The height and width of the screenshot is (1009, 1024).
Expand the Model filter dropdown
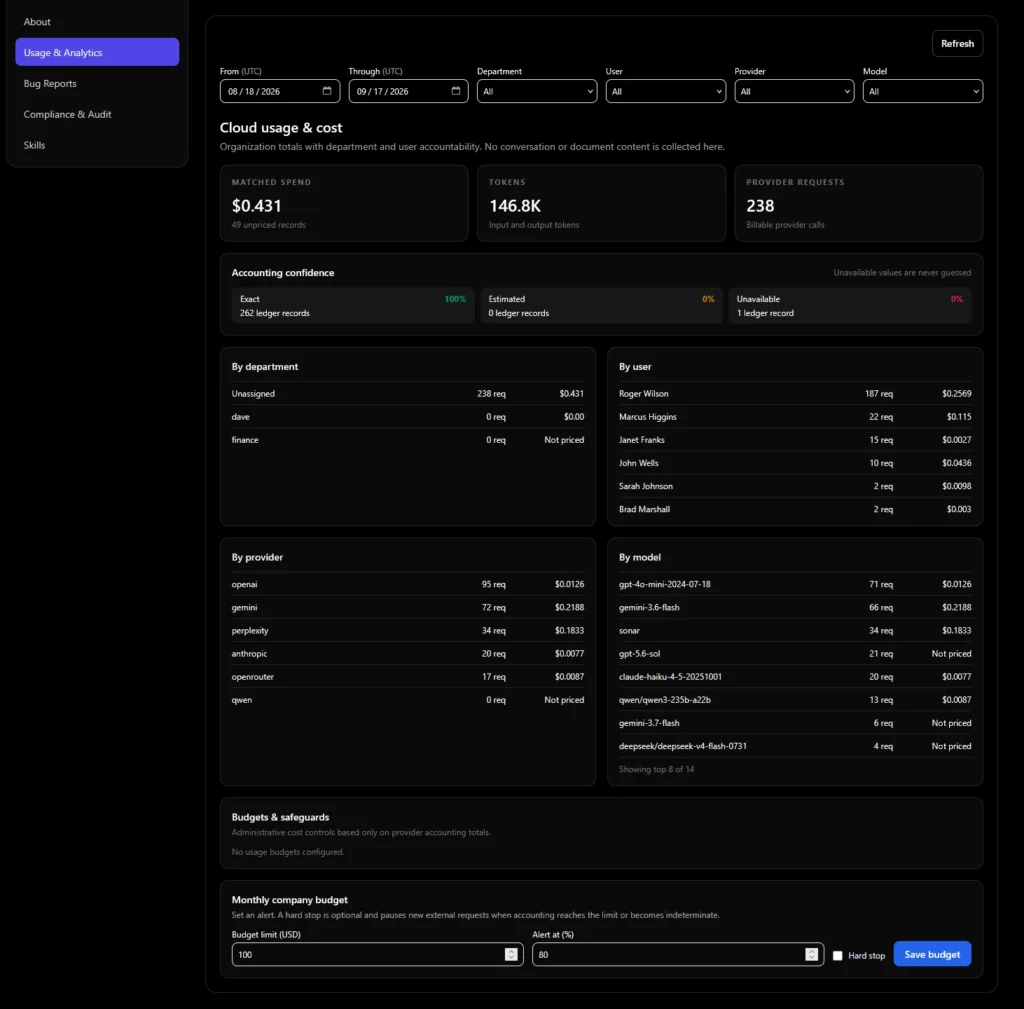[x=923, y=91]
